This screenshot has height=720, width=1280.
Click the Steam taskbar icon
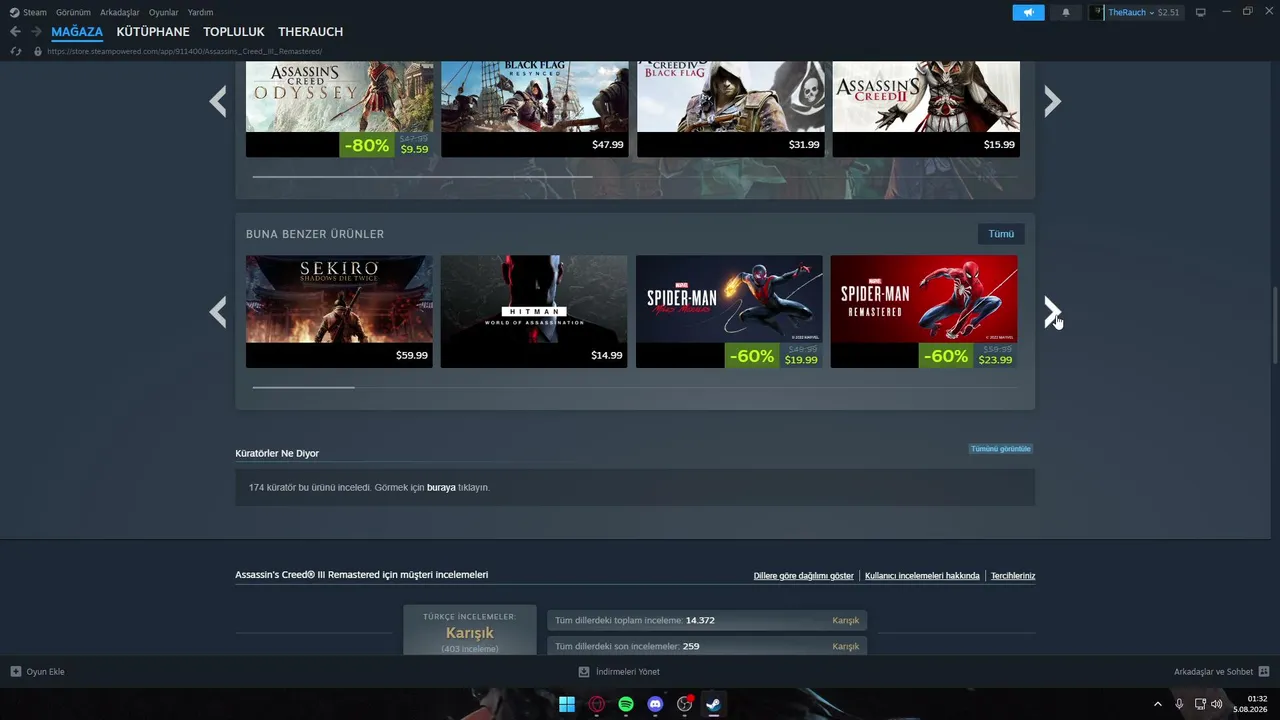click(x=713, y=704)
